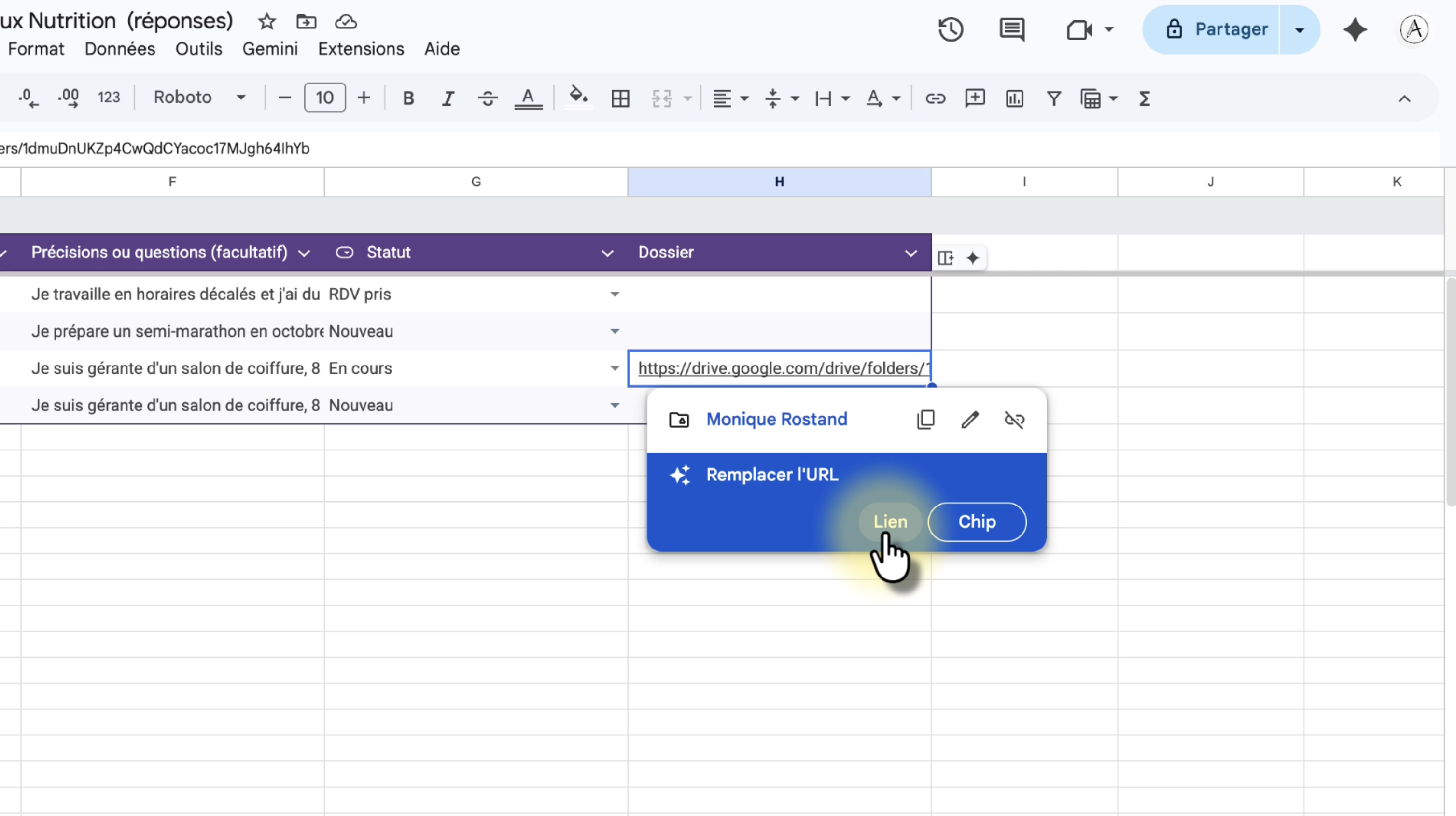Open the Extensions menu
The image size is (1456, 816).
coord(361,49)
